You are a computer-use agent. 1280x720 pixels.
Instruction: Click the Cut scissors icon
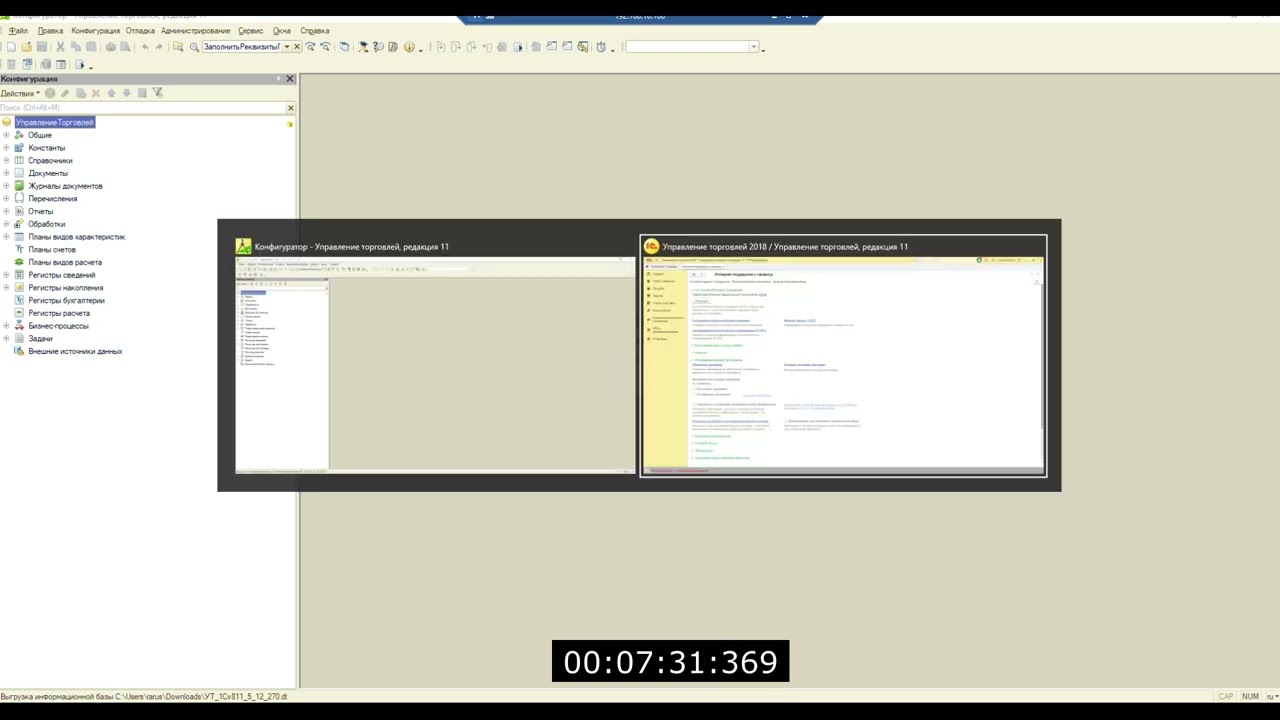60,47
